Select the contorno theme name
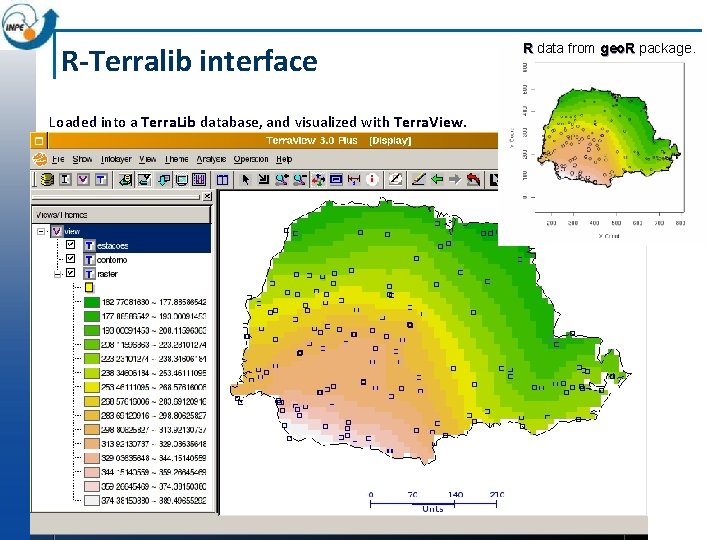This screenshot has width=720, height=540. [112, 260]
